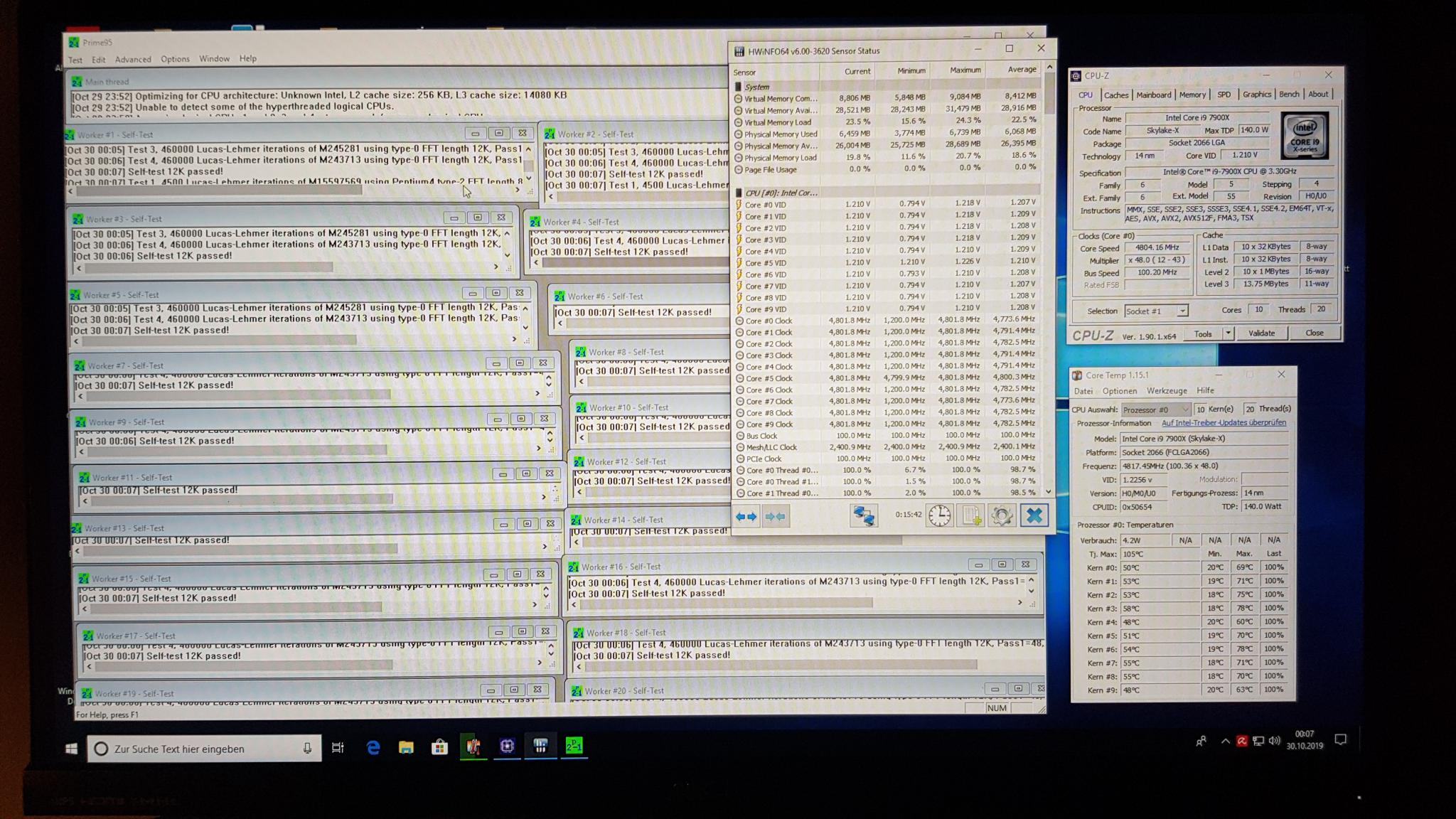The height and width of the screenshot is (819, 1456).
Task: Open File Explorer from the taskbar
Action: [x=406, y=746]
